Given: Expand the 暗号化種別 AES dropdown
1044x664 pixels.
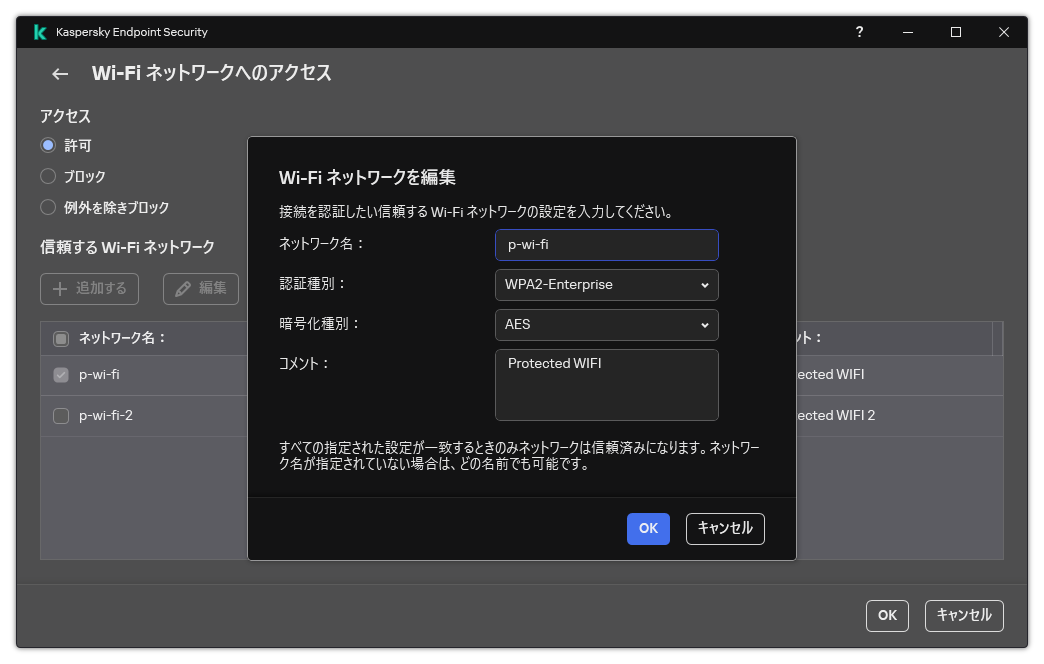Looking at the screenshot, I should [x=606, y=325].
